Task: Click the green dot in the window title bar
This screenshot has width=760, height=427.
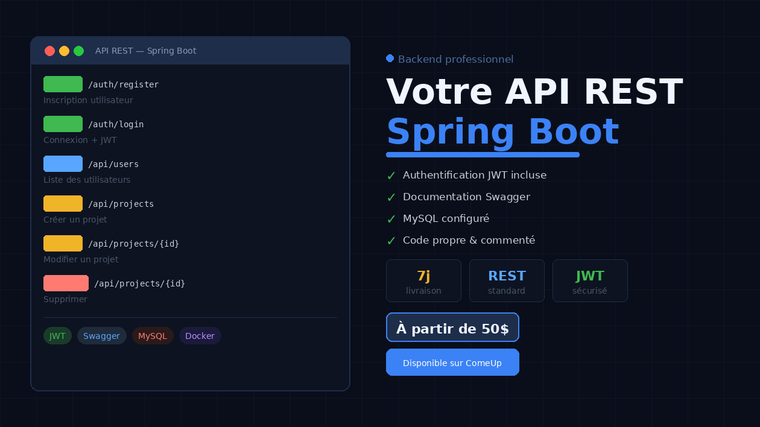Action: tap(79, 51)
